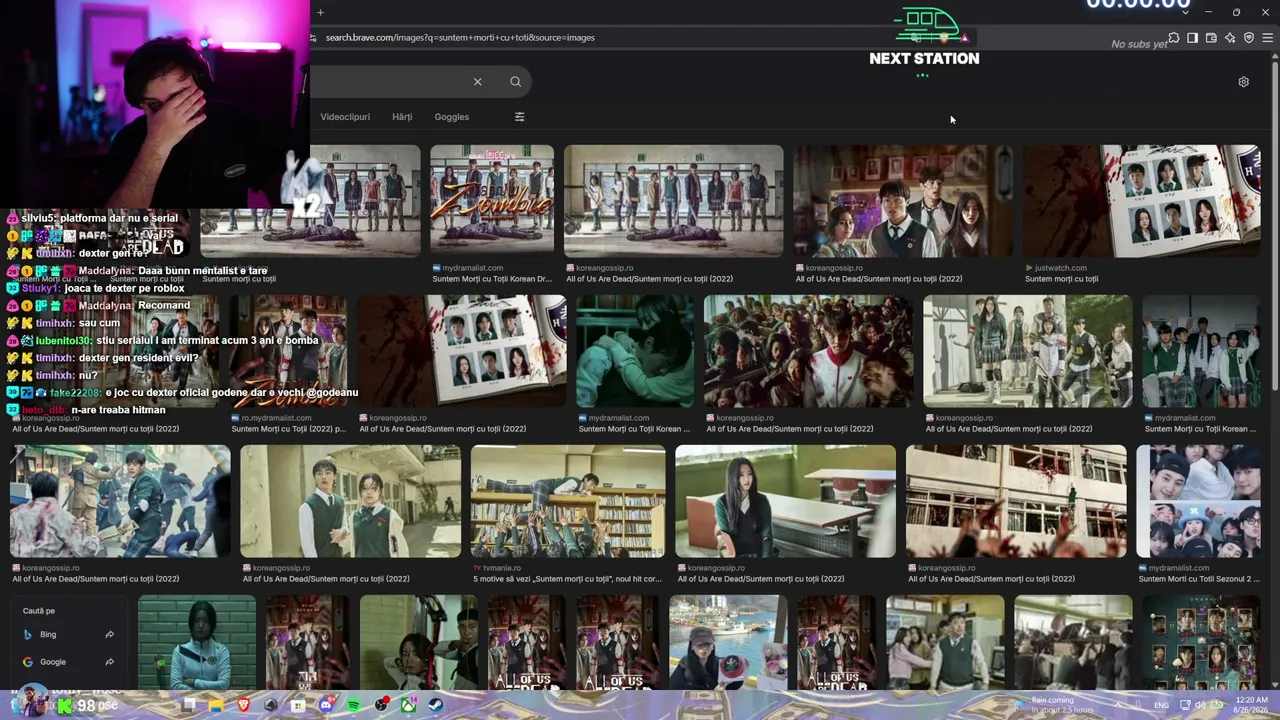
Task: Open File Explorer from the taskbar
Action: coord(216,705)
